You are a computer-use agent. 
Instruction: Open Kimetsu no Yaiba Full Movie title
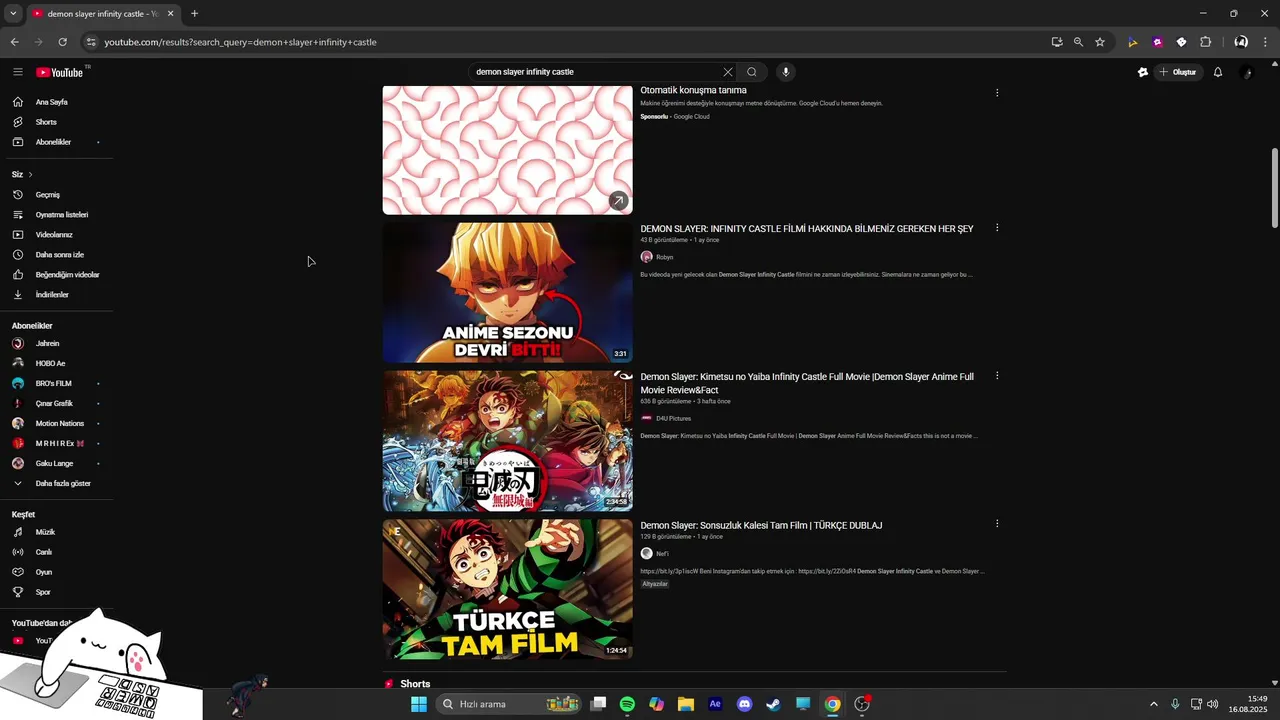click(807, 383)
